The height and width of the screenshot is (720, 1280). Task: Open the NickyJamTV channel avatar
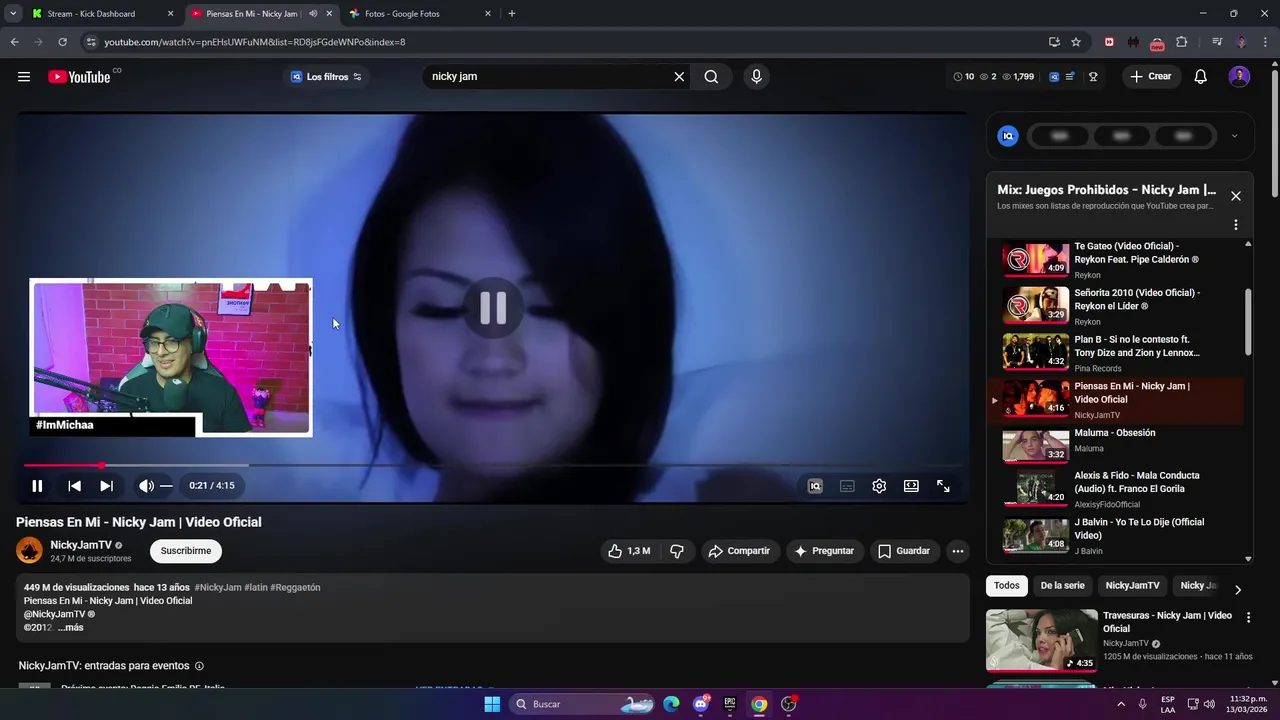29,550
